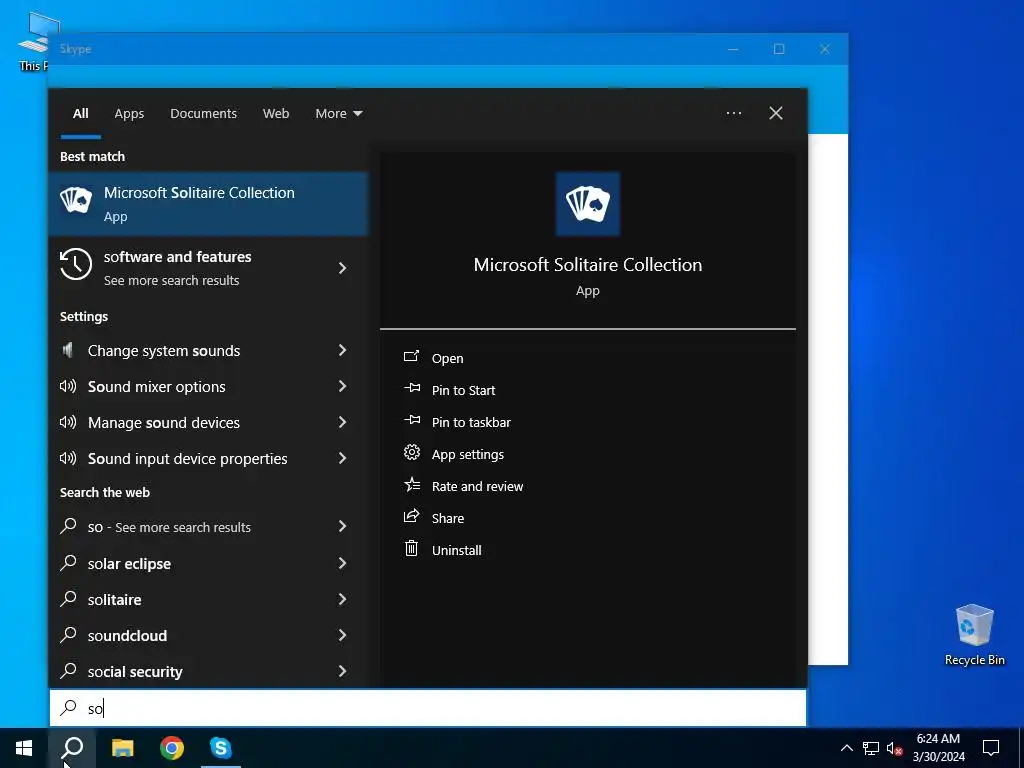Select soundcloud web suggestion
The image size is (1024, 768).
click(x=208, y=635)
